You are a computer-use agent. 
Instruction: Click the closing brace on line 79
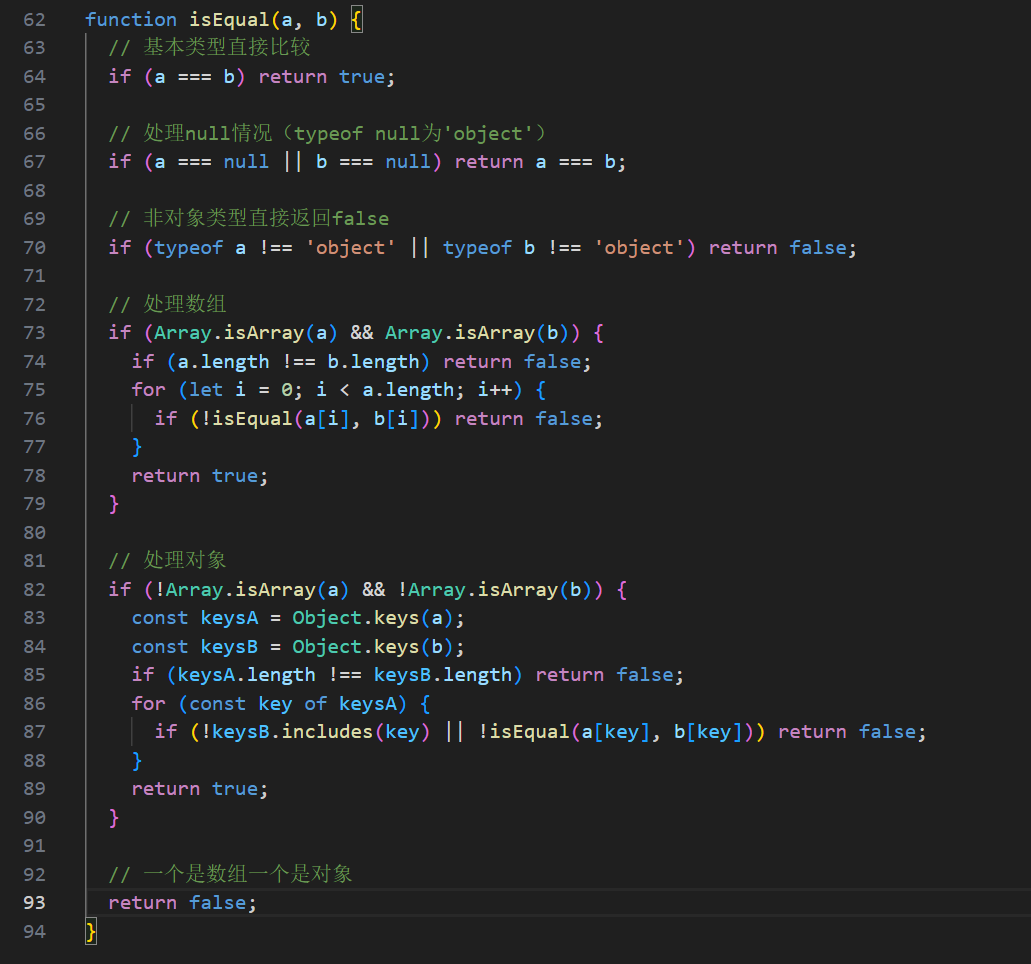(x=114, y=504)
